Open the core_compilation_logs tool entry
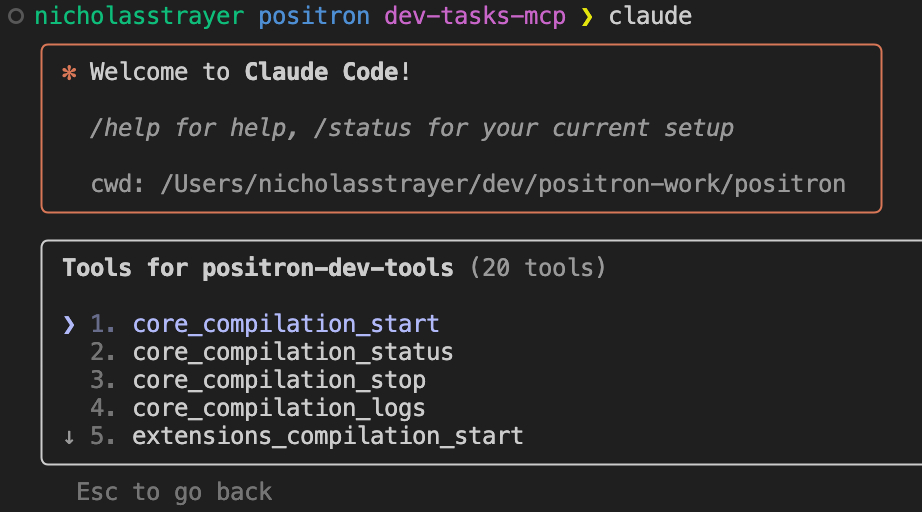The width and height of the screenshot is (922, 512). [279, 408]
